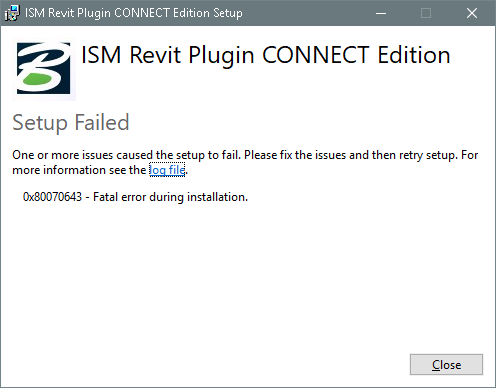The width and height of the screenshot is (496, 388).
Task: Click the window title 'ISM Revit Plugin CONNECT Edition Setup'
Action: point(134,13)
